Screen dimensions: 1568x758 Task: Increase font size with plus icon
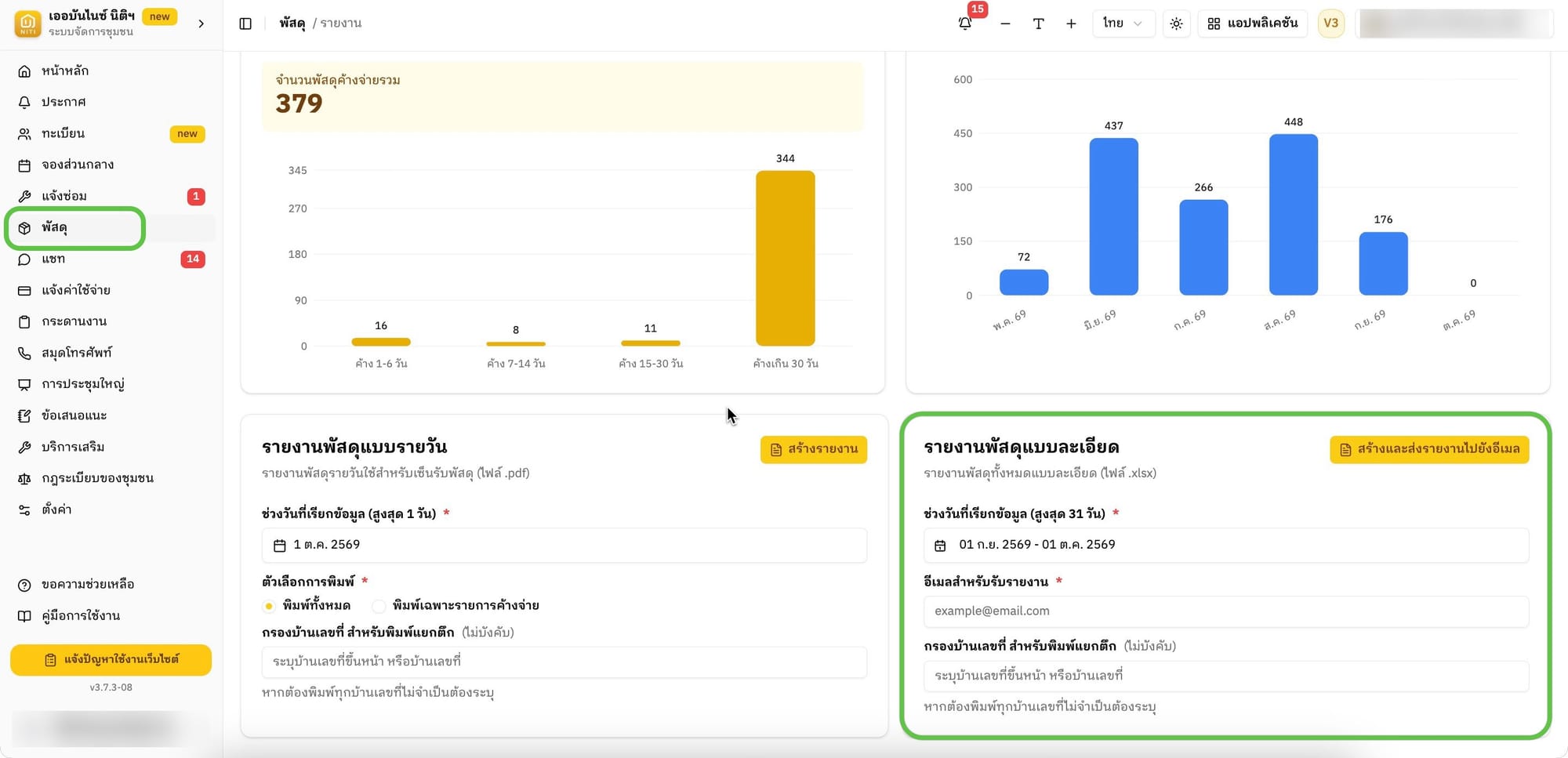[x=1071, y=24]
